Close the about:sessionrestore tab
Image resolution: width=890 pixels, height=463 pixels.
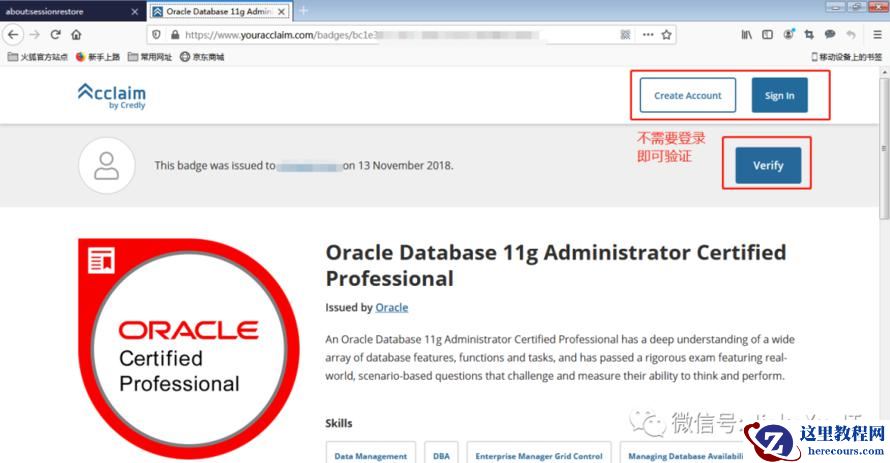click(x=135, y=11)
